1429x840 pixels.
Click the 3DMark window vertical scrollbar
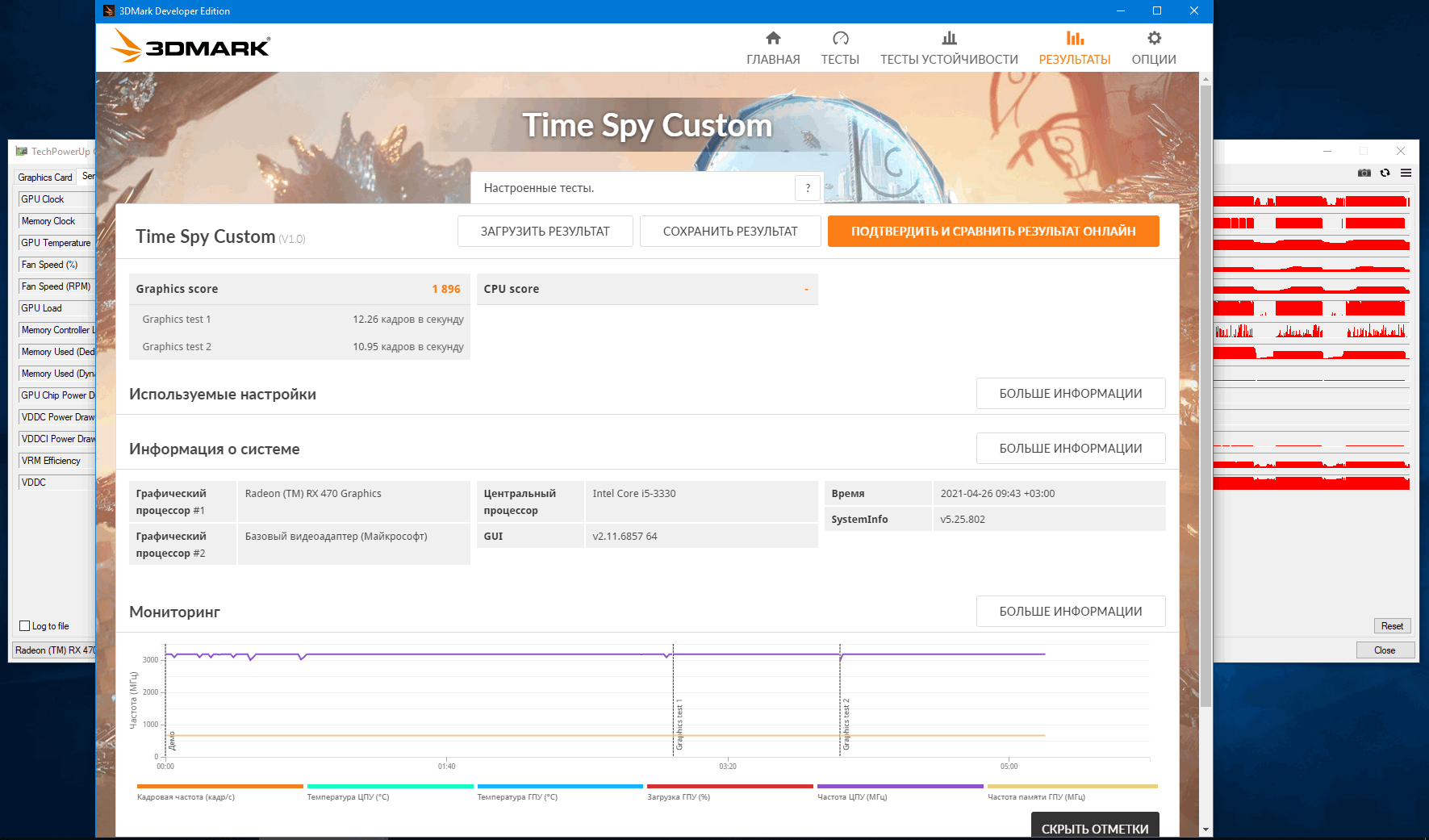point(1205,395)
